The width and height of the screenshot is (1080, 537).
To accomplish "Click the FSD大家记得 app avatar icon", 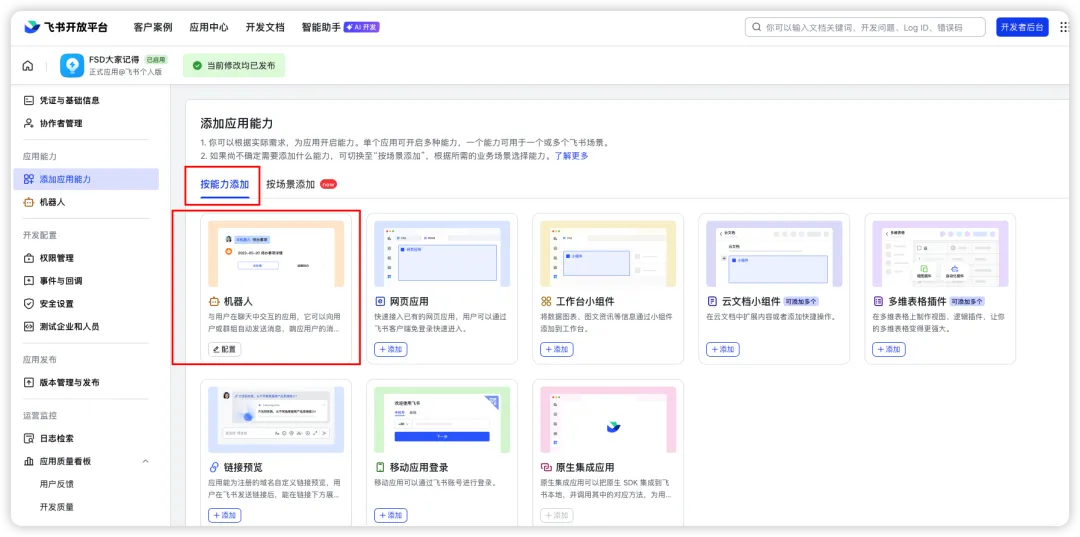I will point(72,65).
